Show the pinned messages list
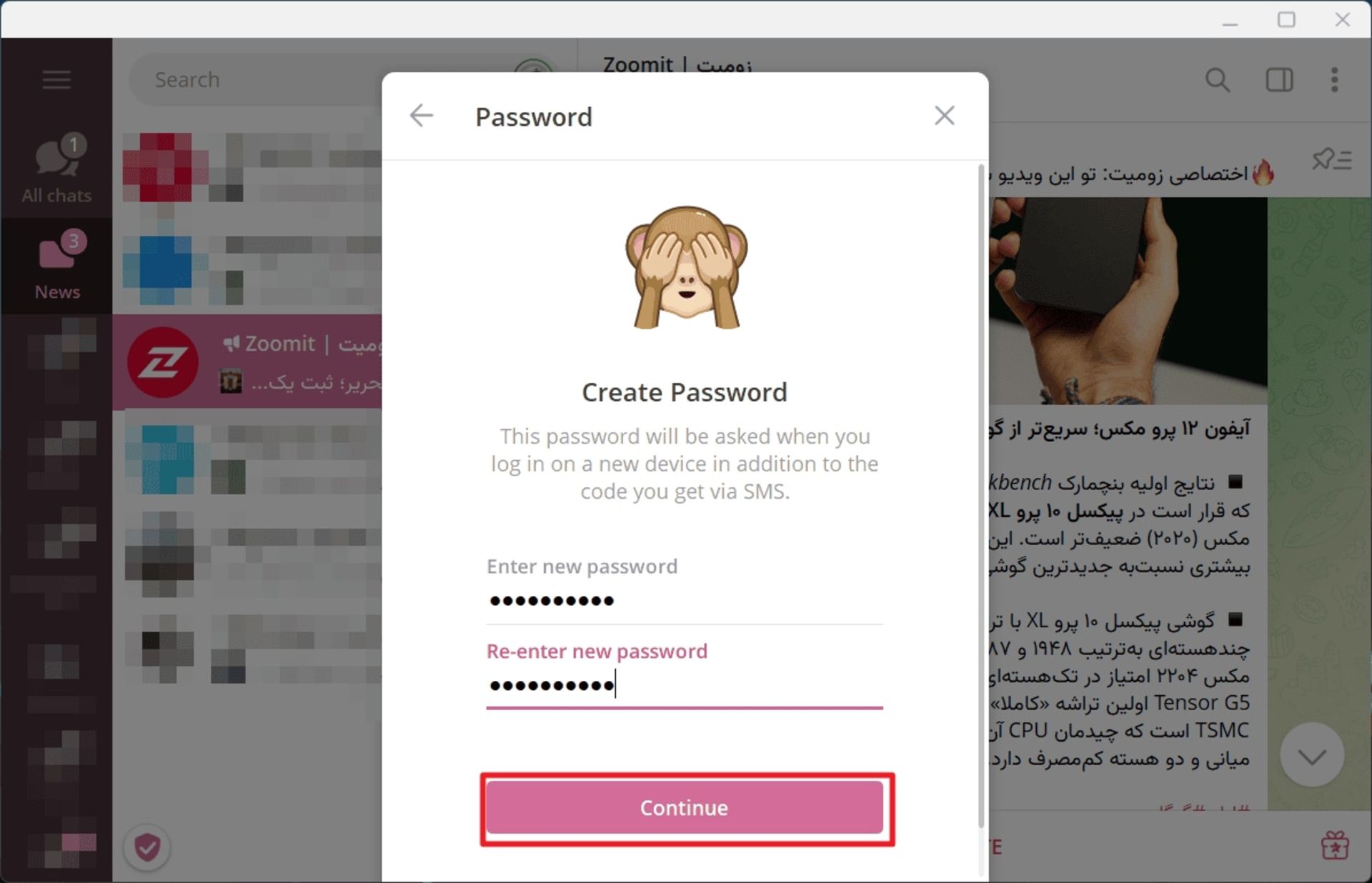Image resolution: width=1372 pixels, height=883 pixels. [x=1331, y=159]
